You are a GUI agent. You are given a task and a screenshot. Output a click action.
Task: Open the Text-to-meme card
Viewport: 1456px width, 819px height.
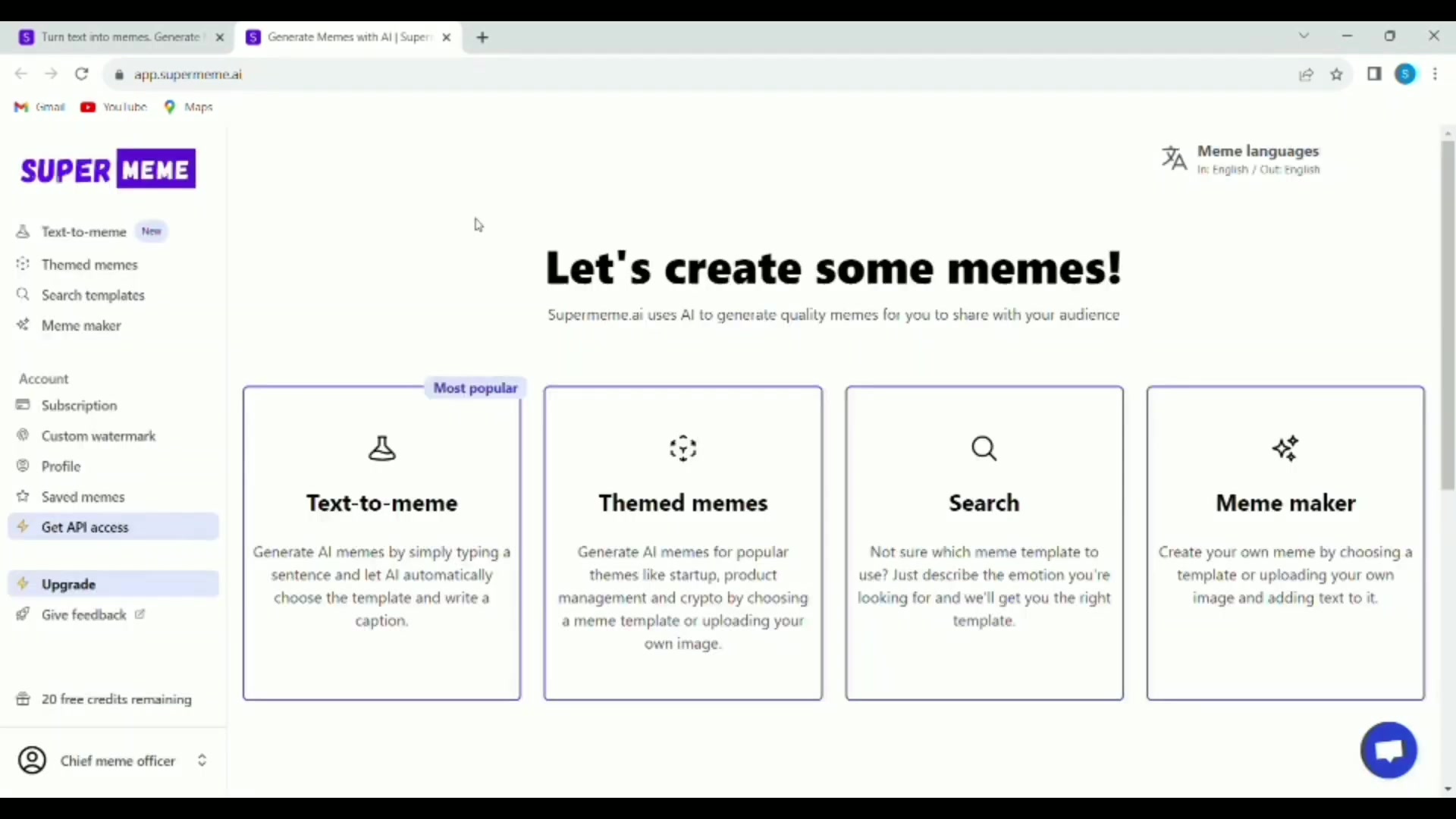point(382,543)
